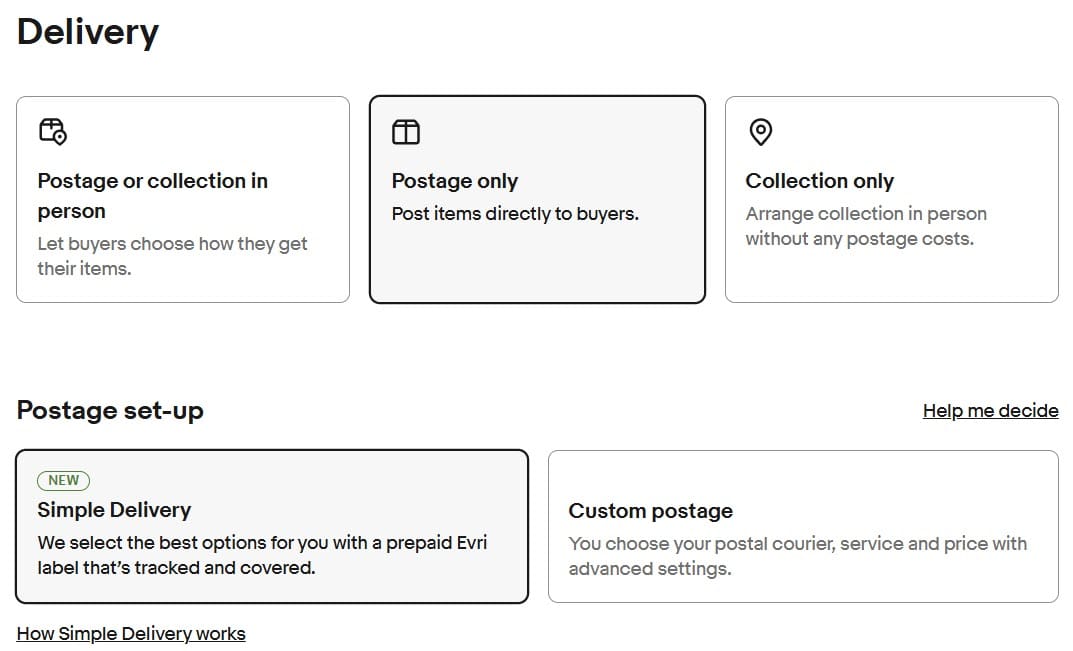Click the Delivery page heading
The height and width of the screenshot is (651, 1073).
[88, 32]
